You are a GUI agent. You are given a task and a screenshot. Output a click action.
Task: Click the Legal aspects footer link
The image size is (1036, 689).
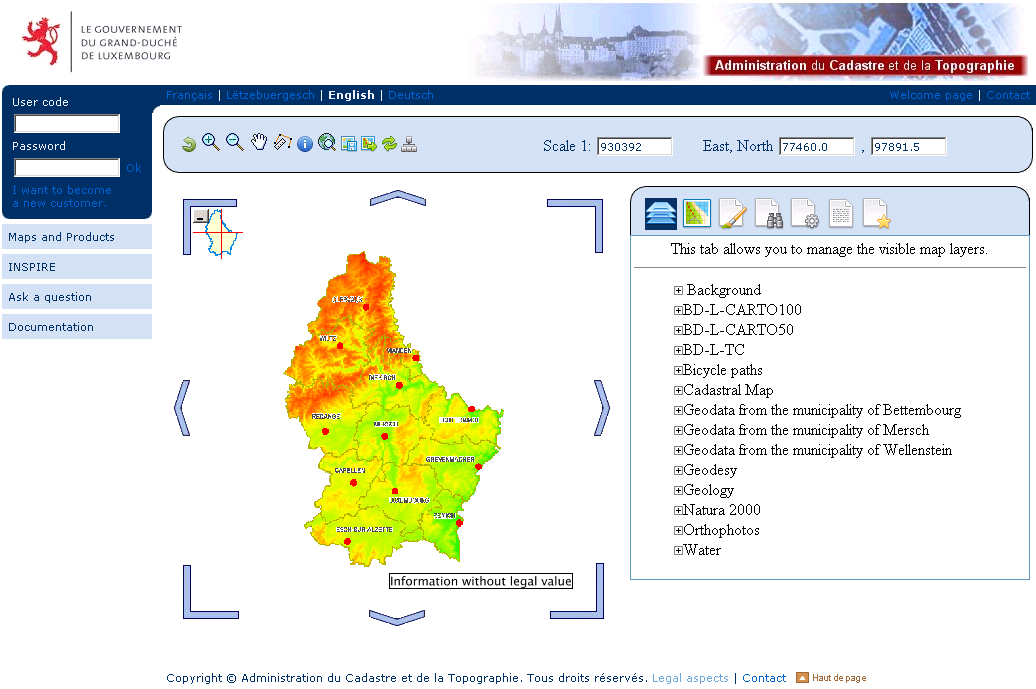click(690, 678)
